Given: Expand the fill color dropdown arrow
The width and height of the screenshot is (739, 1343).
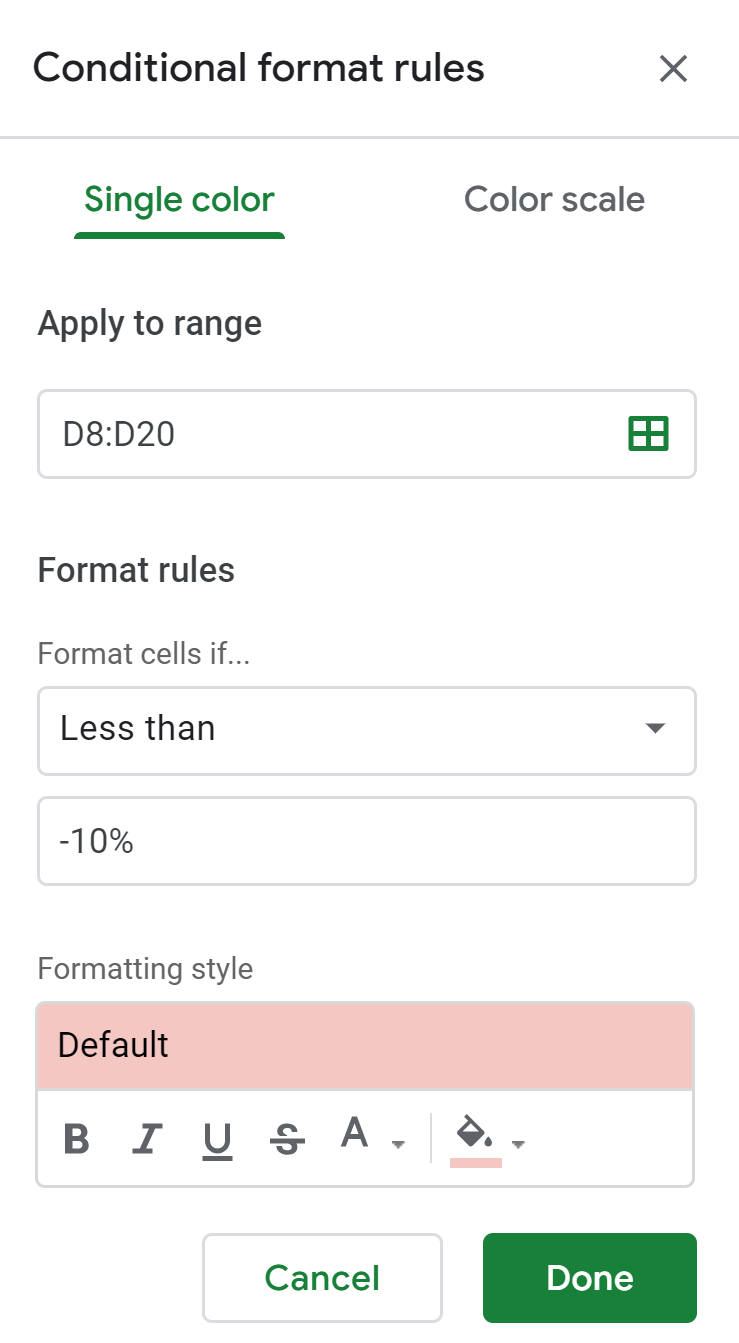Looking at the screenshot, I should (x=518, y=1144).
